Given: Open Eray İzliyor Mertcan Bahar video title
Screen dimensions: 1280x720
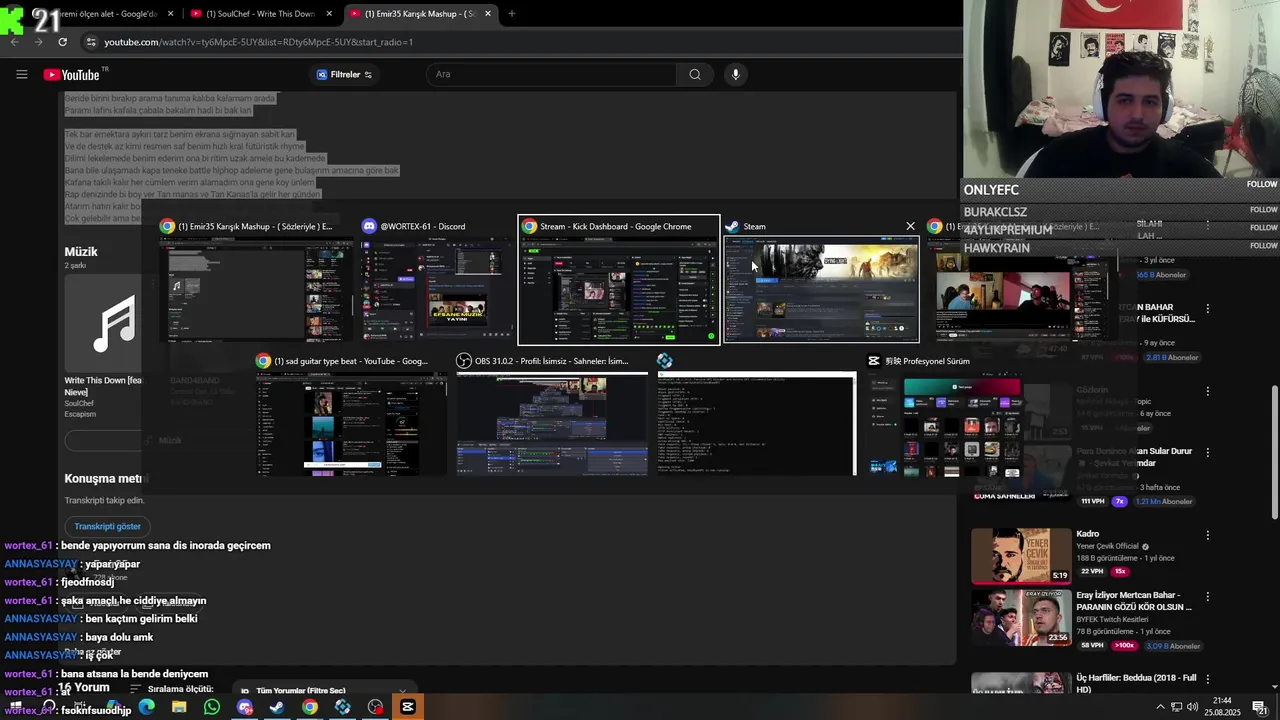Looking at the screenshot, I should (x=1134, y=601).
